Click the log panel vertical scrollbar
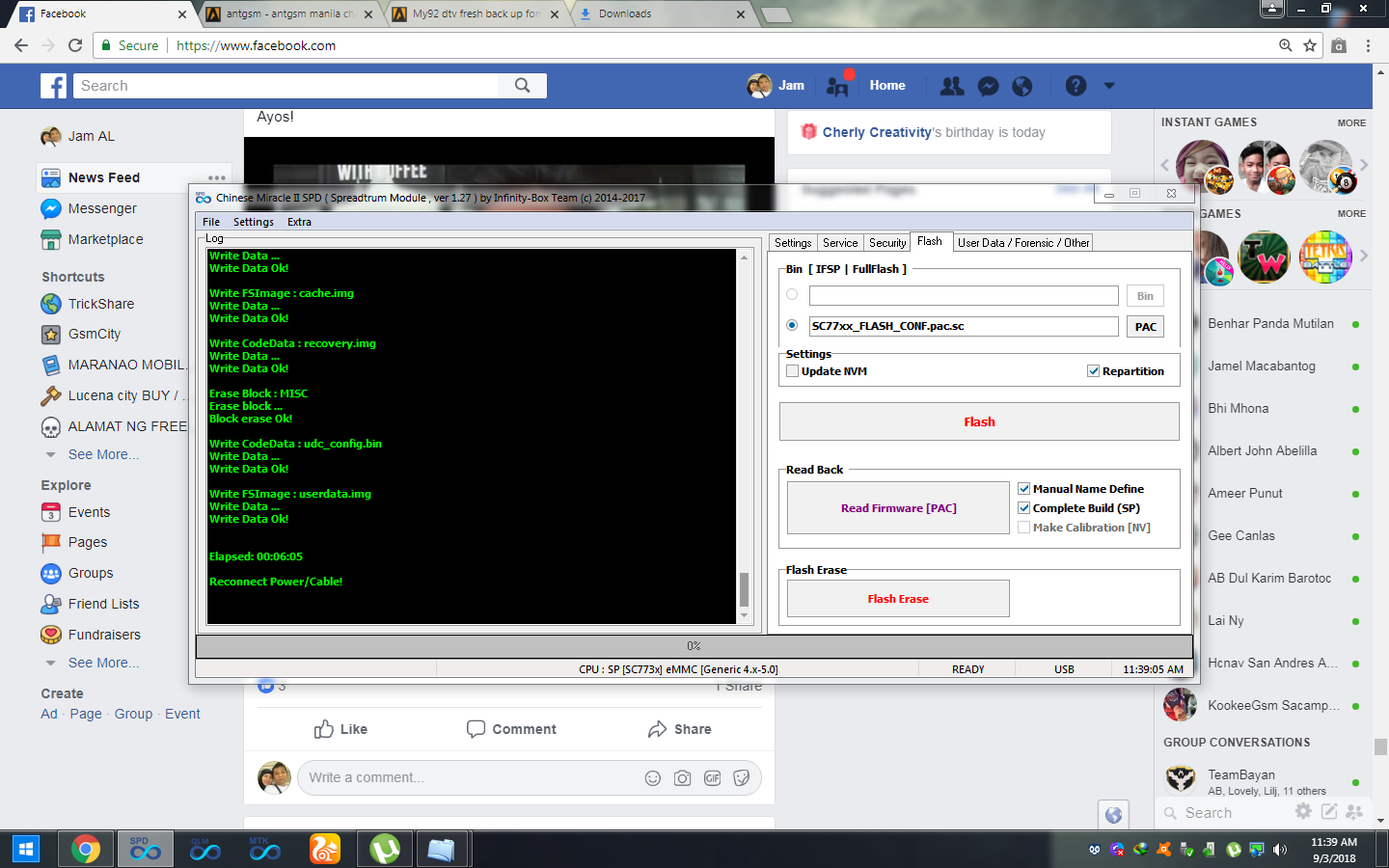Screen dimensions: 1389x868 pyautogui.click(x=744, y=437)
